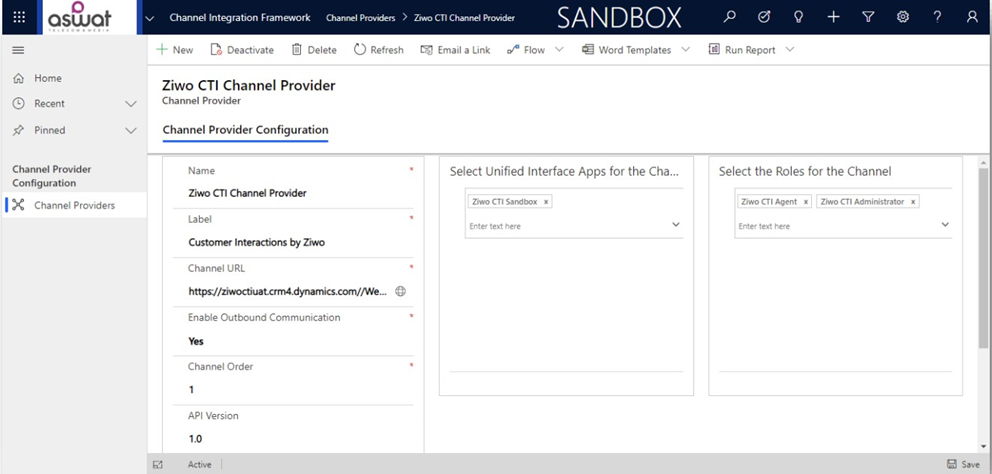Open the assistant lightbulb icon
Image resolution: width=992 pixels, height=474 pixels.
798,17
